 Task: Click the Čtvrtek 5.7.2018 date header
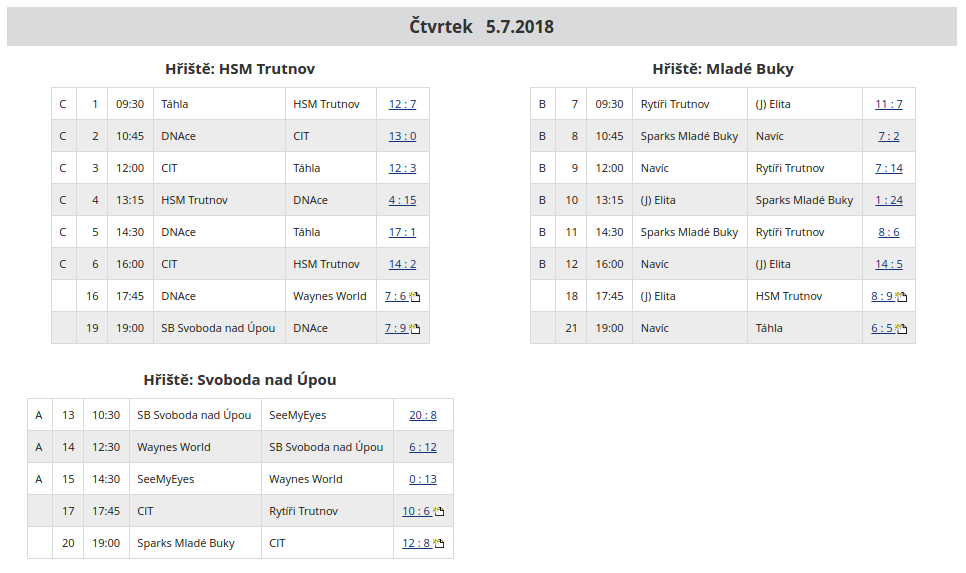click(x=481, y=27)
